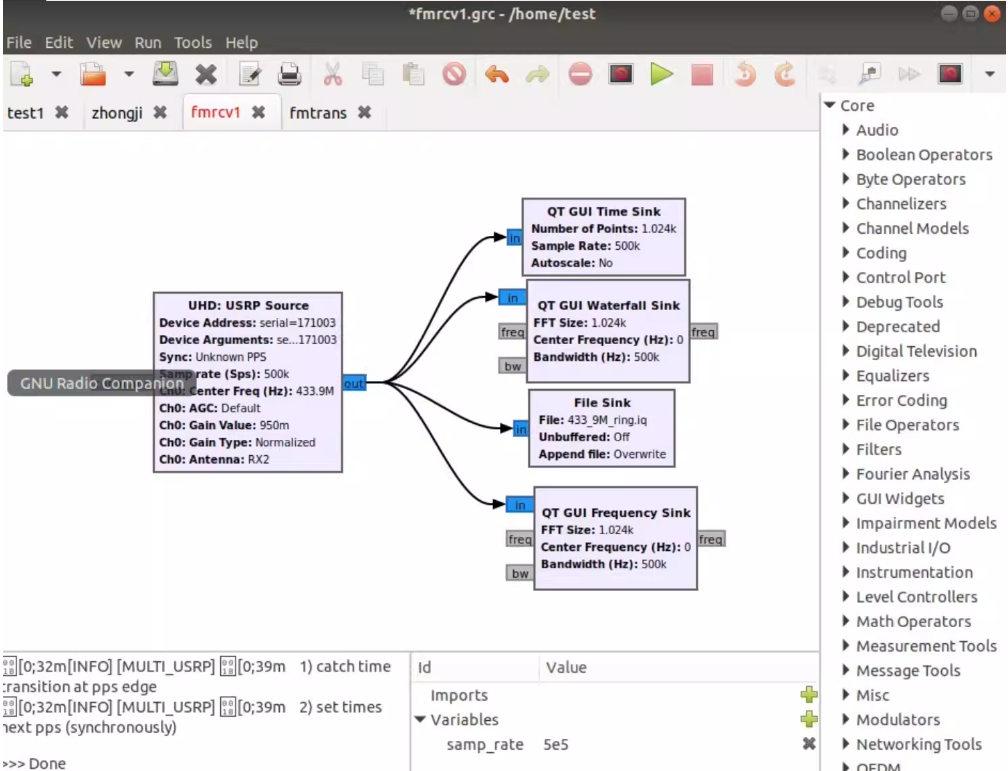Delete samp_rate variable with X icon
The height and width of the screenshot is (771, 1008).
(x=809, y=744)
